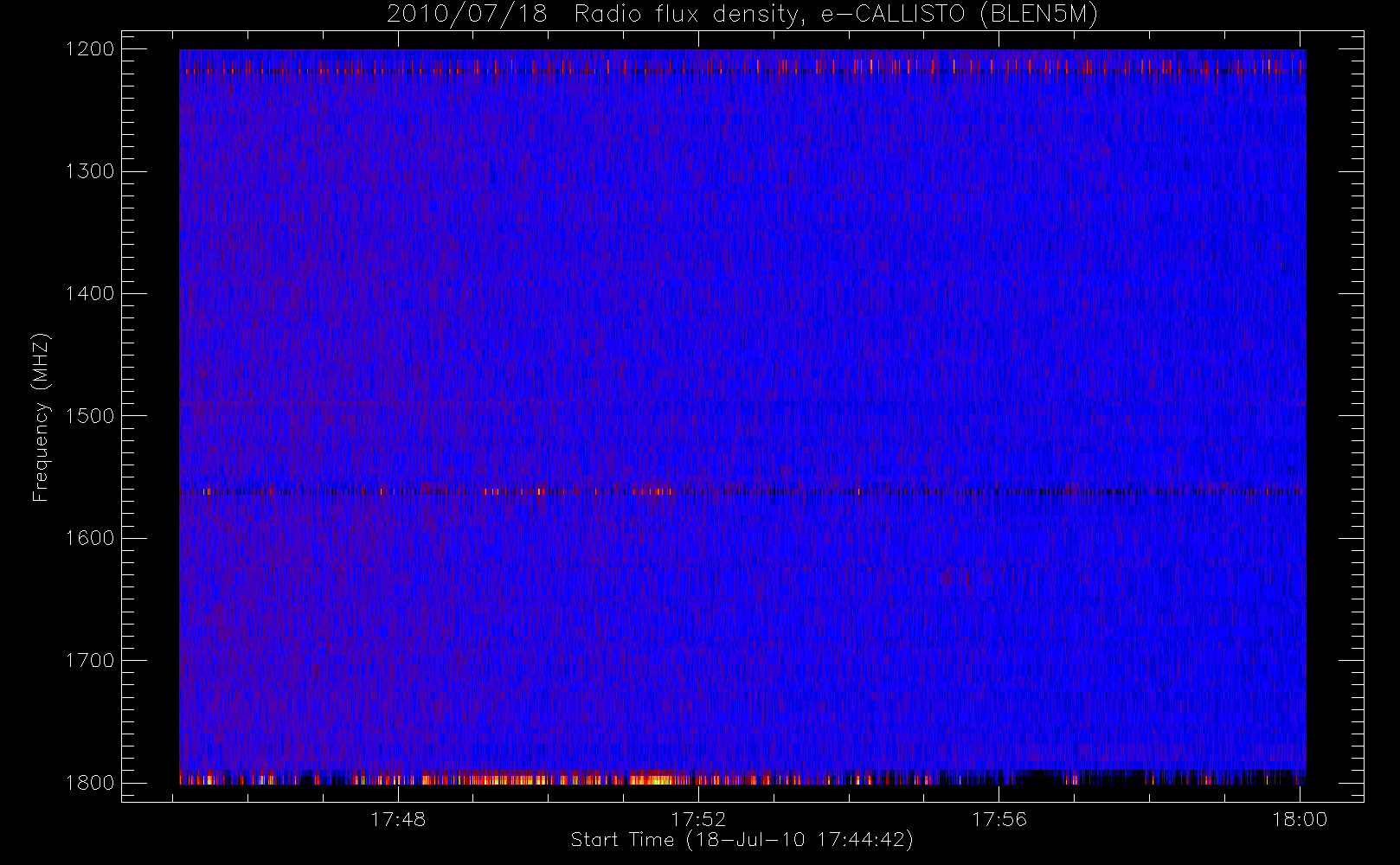The height and width of the screenshot is (865, 1400).
Task: Click the bright emission near 1800 MHz around 17:51
Action: pos(653,778)
